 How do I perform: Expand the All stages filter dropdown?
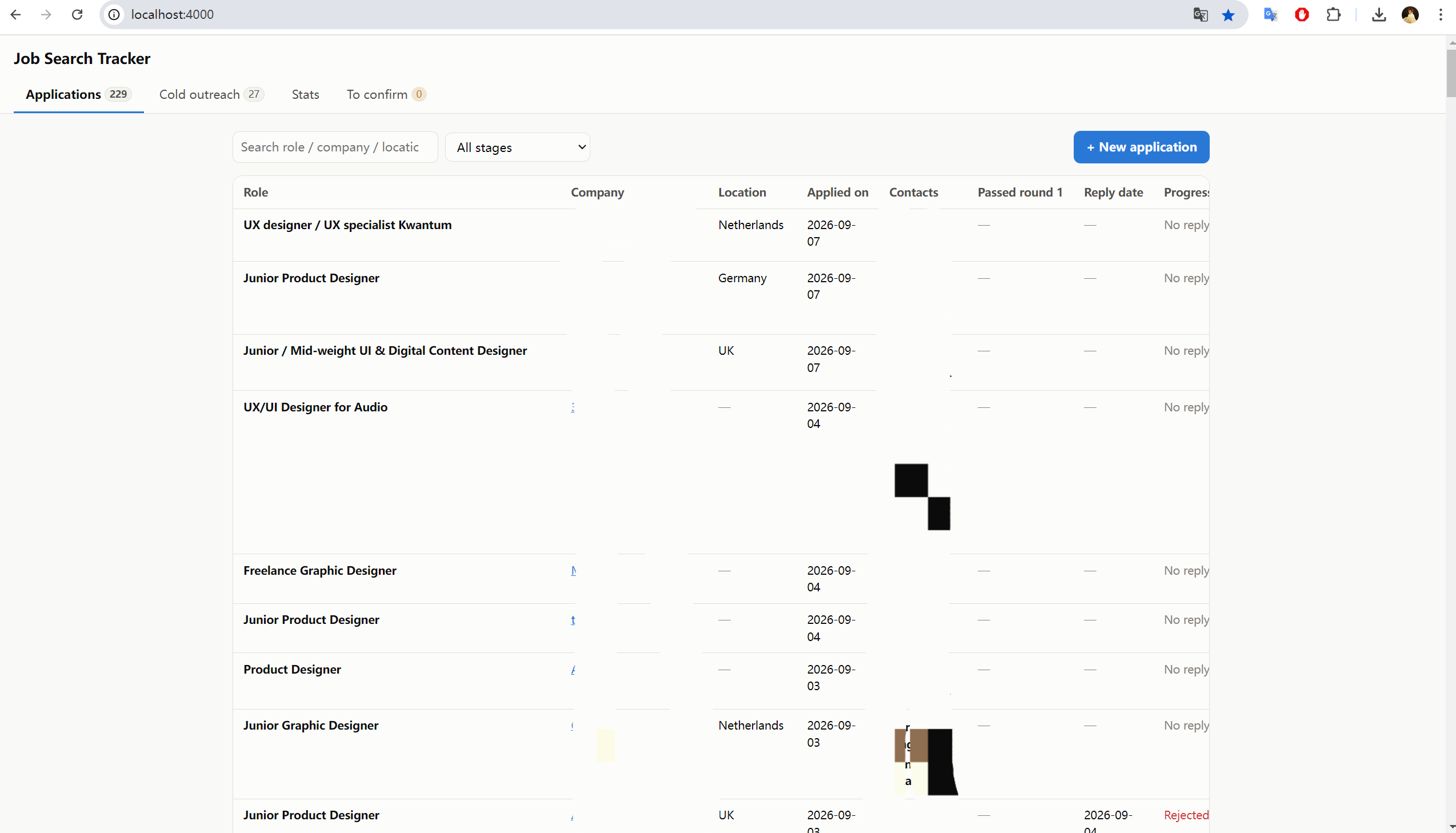click(517, 147)
